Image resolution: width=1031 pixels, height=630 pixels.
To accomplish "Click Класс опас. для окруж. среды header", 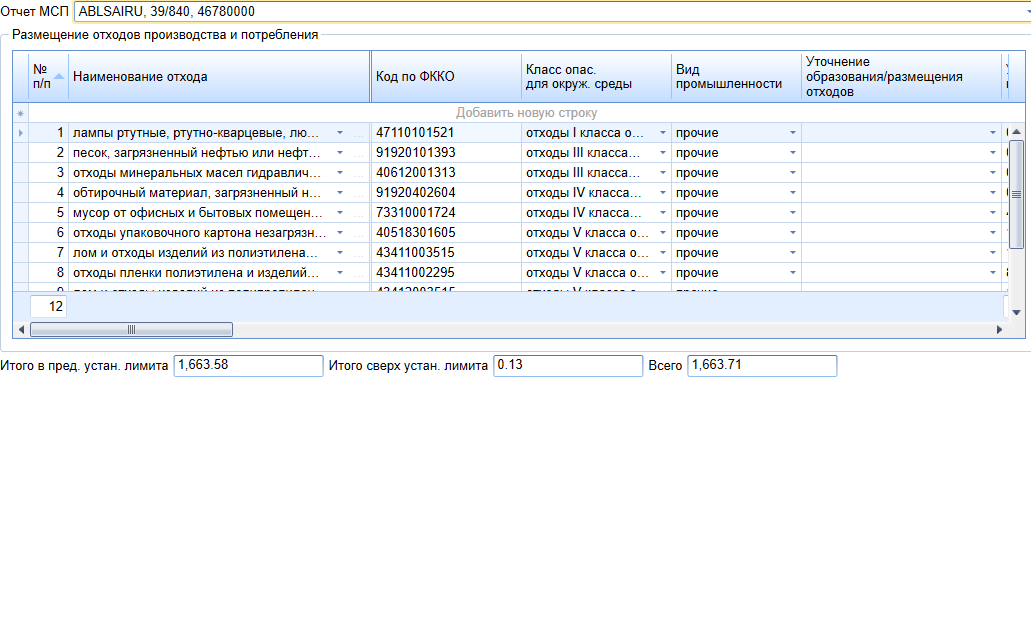I will click(596, 77).
